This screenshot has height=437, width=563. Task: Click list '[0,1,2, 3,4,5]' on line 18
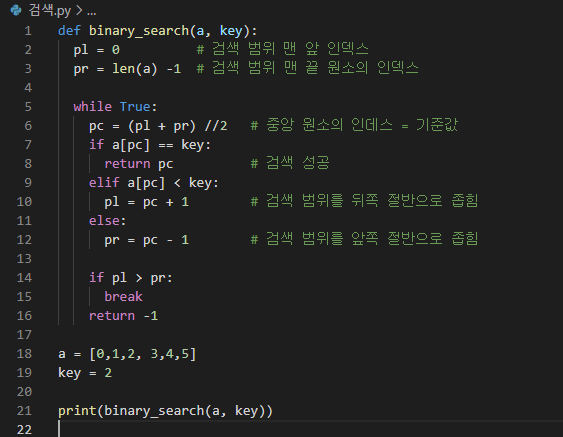tap(143, 354)
